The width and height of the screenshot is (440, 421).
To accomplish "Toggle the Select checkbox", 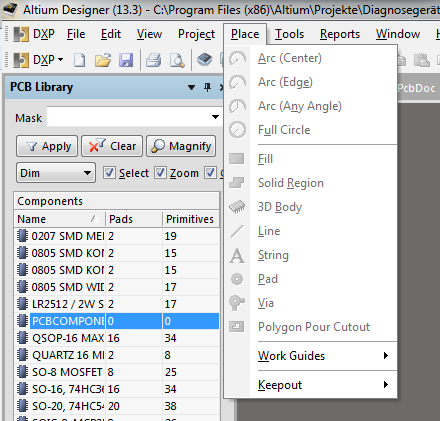I will click(109, 173).
